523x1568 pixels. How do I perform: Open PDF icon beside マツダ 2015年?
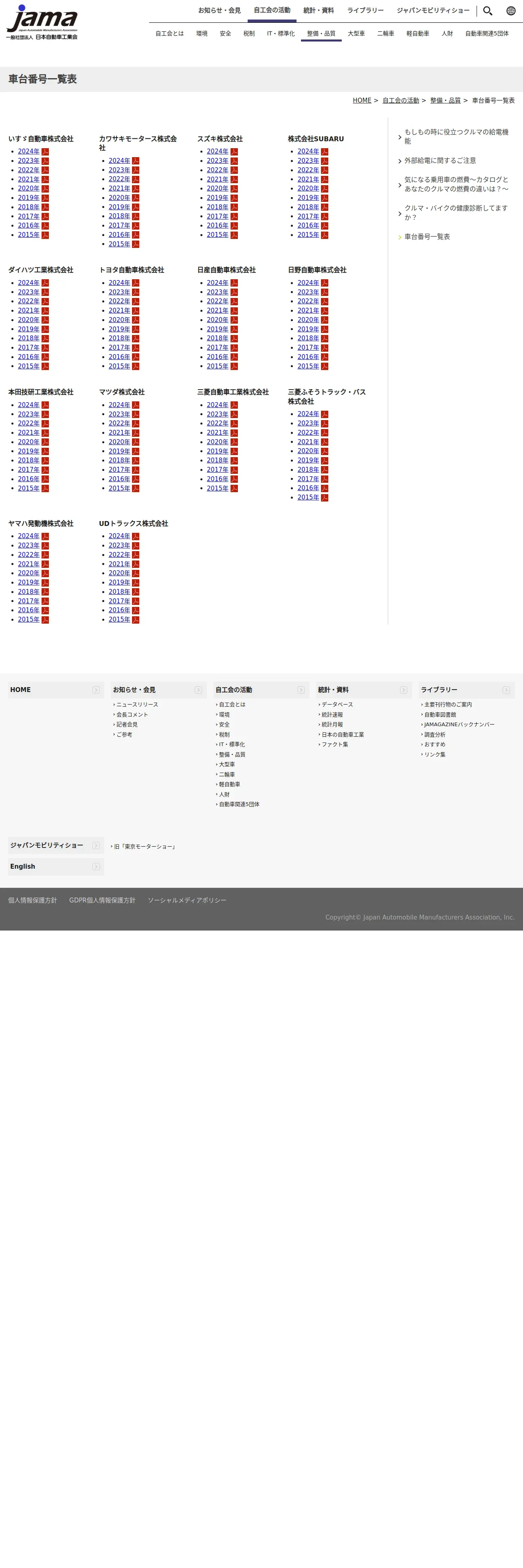tap(136, 488)
